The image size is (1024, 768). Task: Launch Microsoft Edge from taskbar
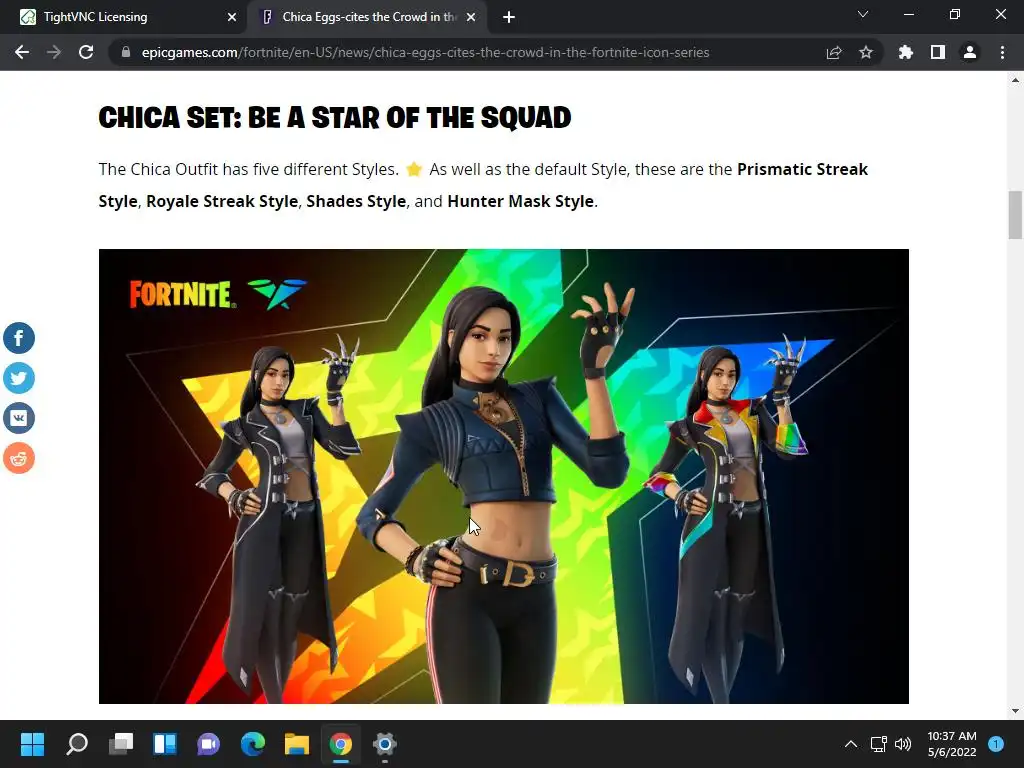point(253,744)
